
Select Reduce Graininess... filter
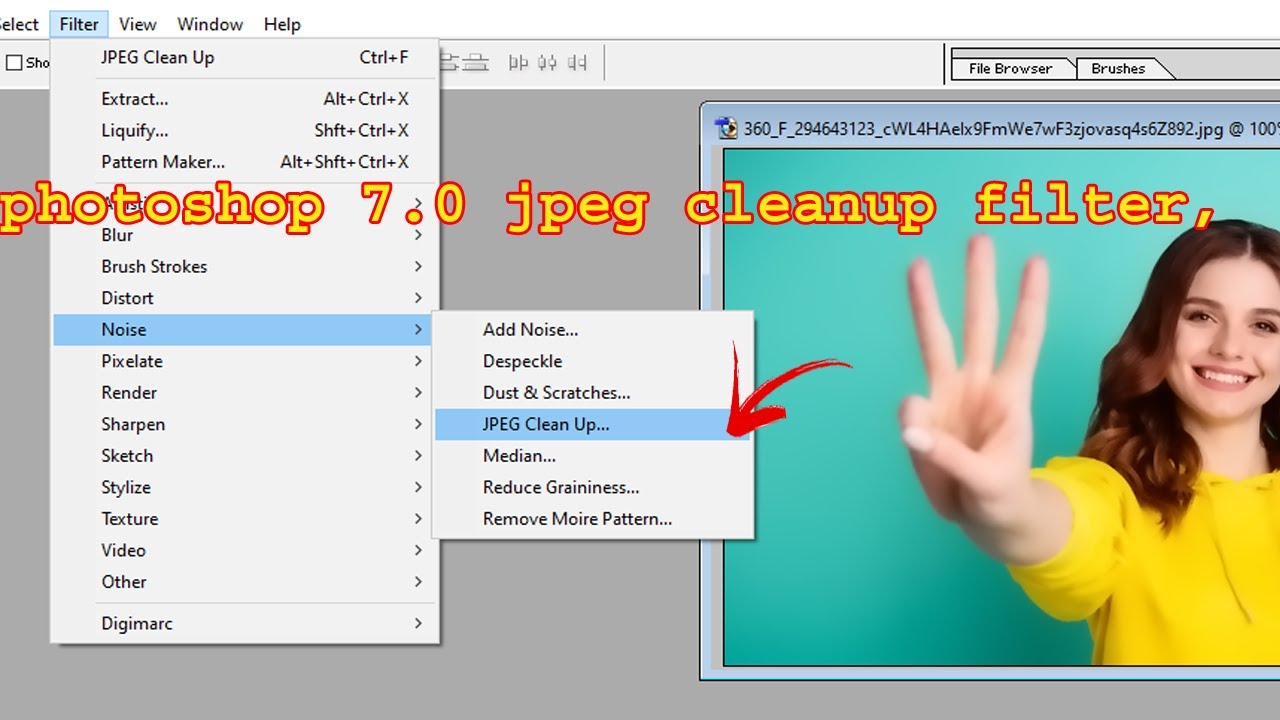(x=592, y=487)
